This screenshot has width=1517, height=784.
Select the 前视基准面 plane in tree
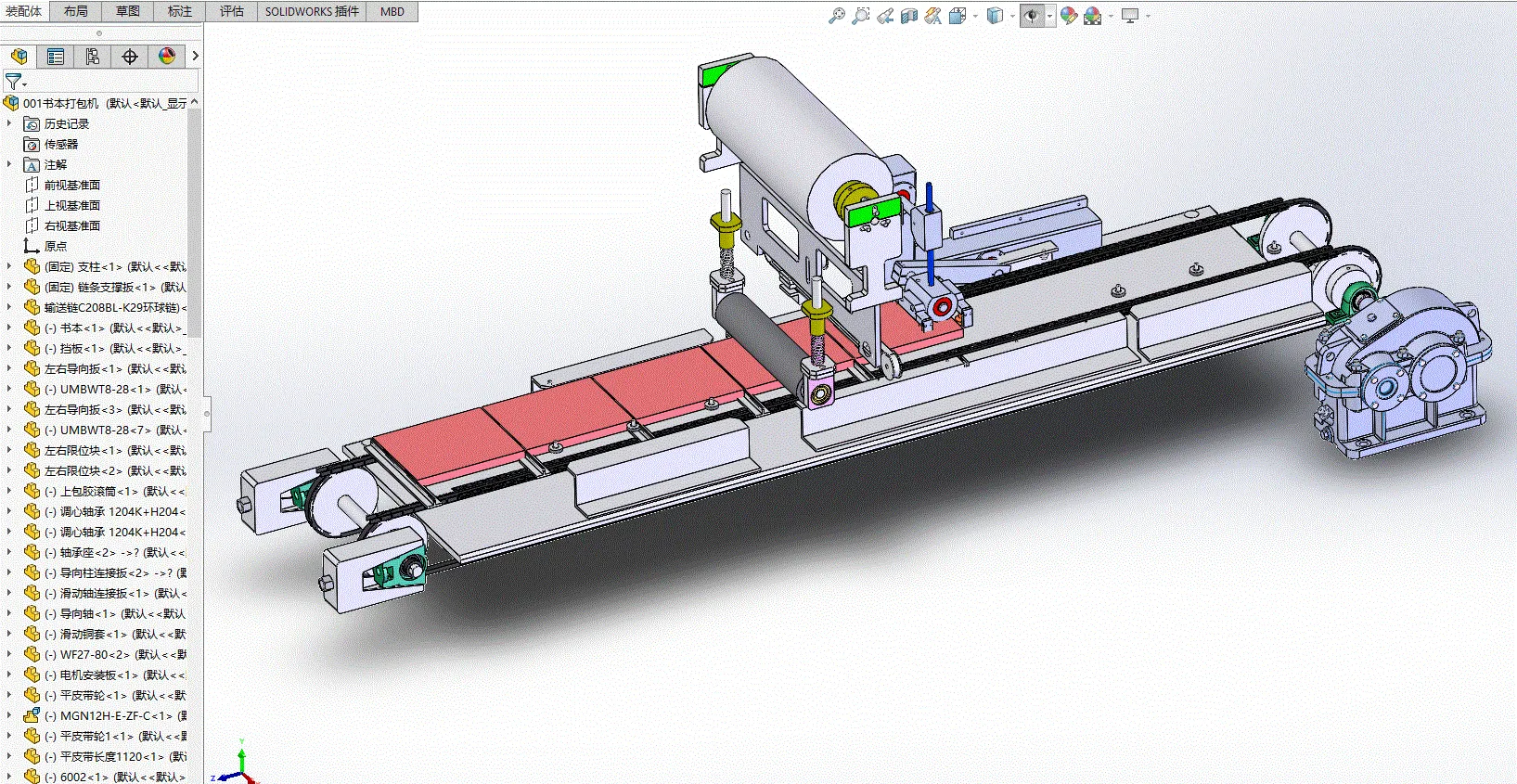point(71,185)
